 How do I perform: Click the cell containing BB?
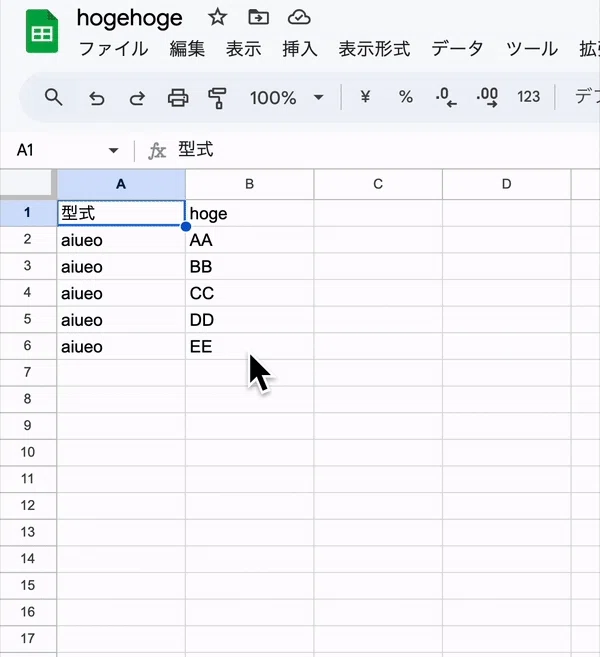pyautogui.click(x=250, y=266)
